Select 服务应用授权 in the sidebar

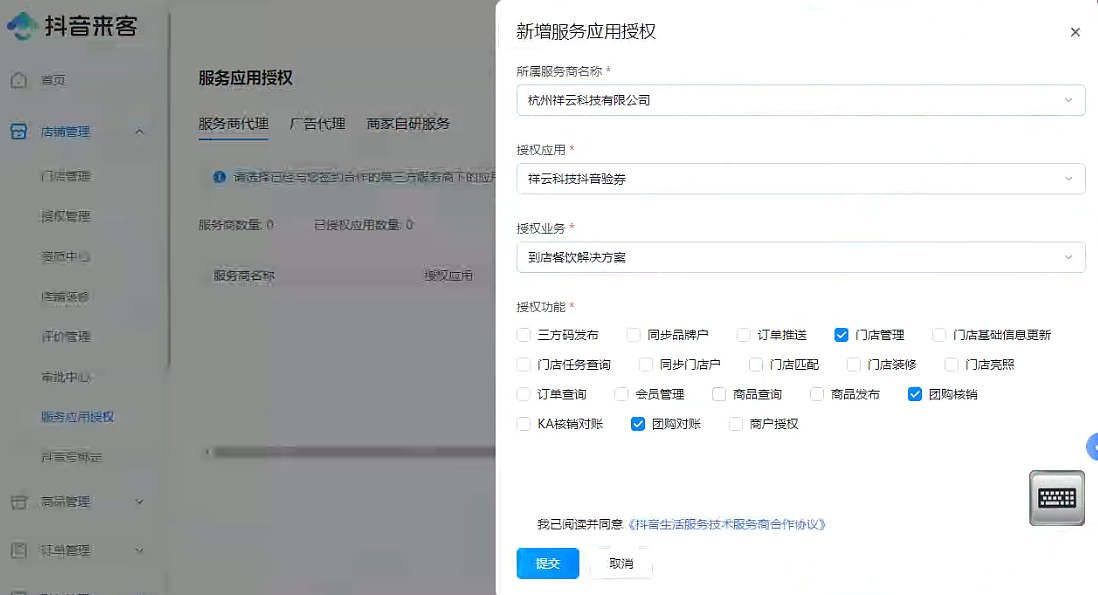tap(78, 417)
